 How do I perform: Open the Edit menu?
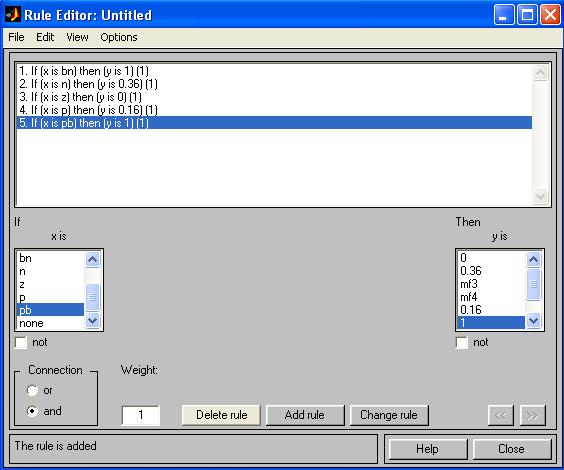(x=45, y=37)
